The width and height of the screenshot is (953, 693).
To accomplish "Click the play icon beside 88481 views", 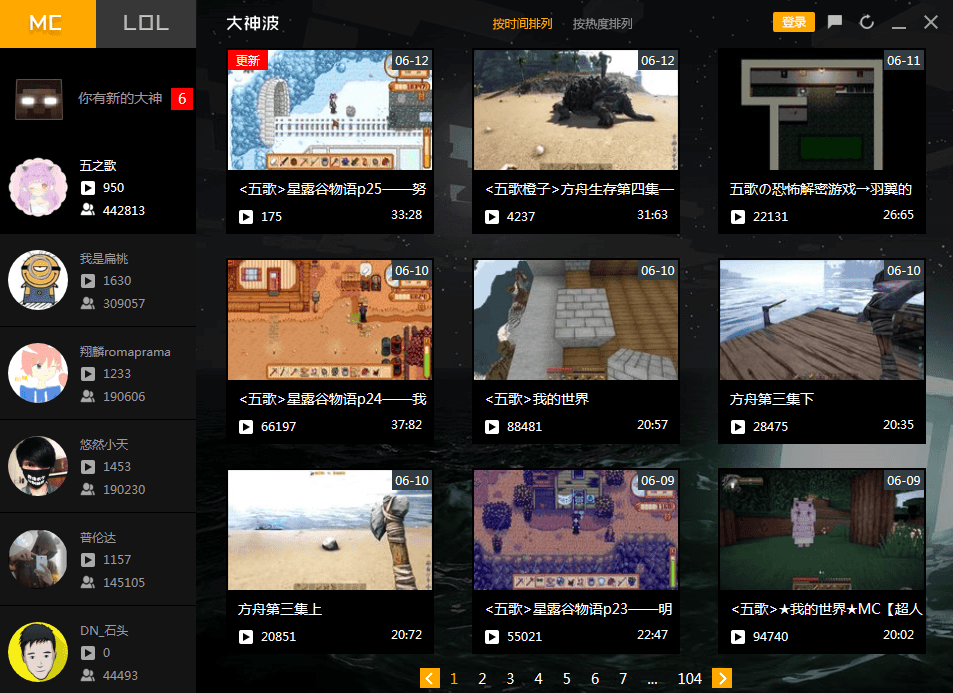I will click(x=492, y=427).
